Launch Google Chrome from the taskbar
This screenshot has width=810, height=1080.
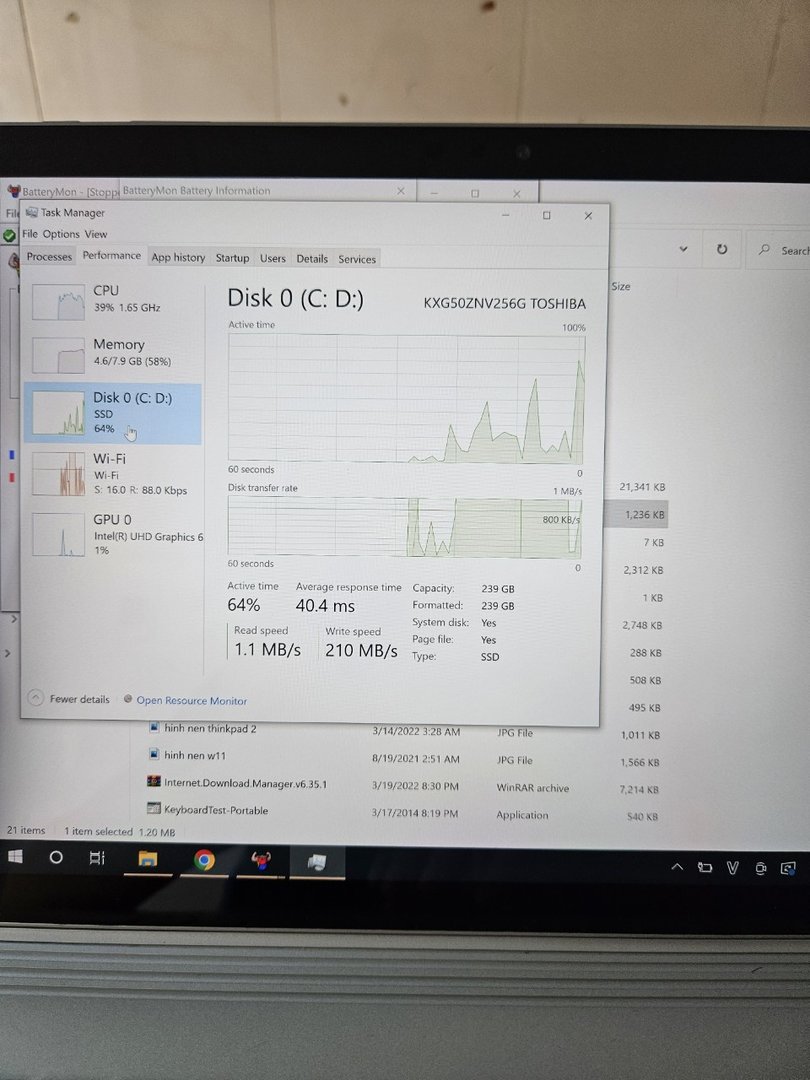tap(204, 860)
